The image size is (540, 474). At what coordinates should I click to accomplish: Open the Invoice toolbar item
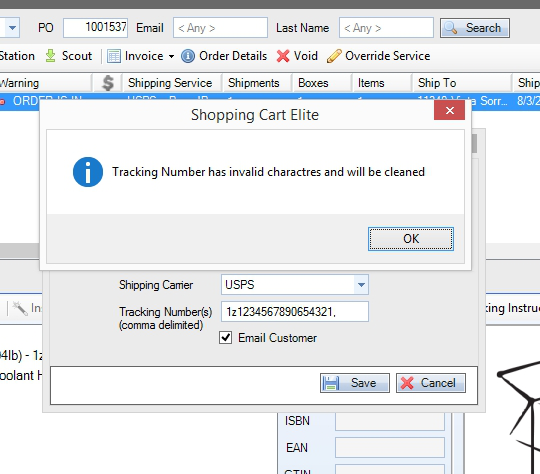click(x=140, y=56)
